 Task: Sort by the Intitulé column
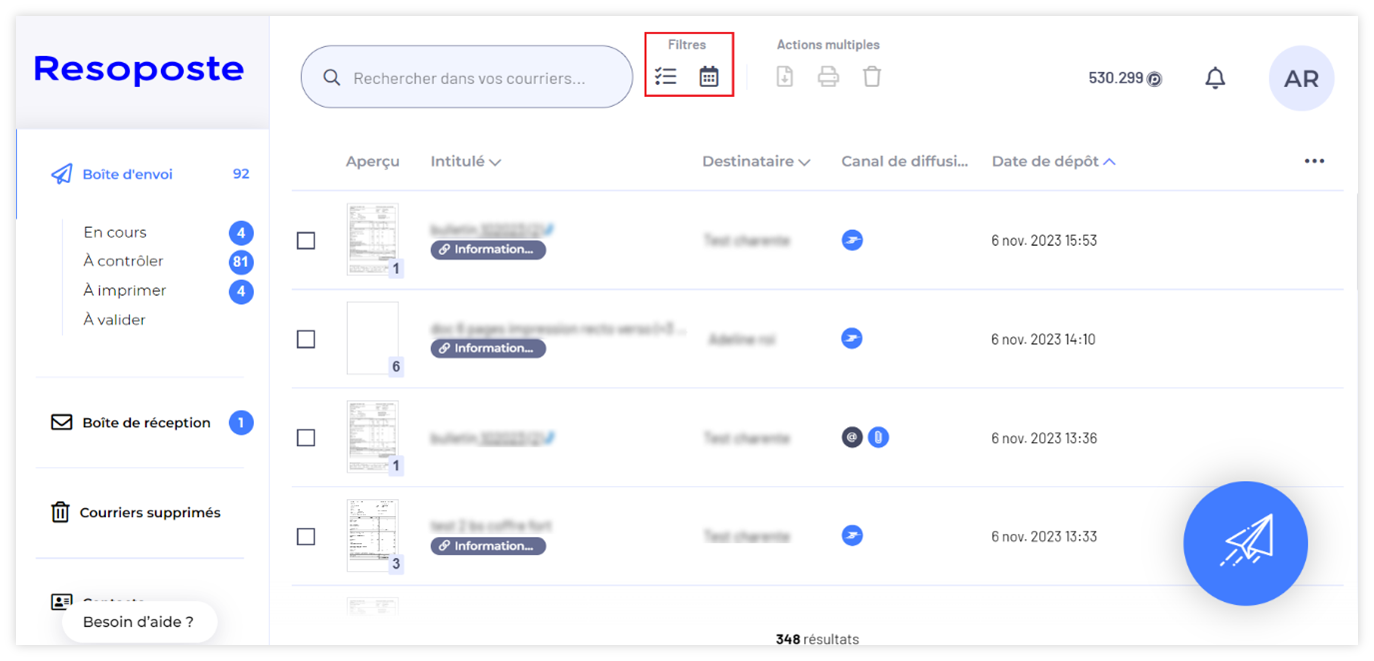[466, 161]
